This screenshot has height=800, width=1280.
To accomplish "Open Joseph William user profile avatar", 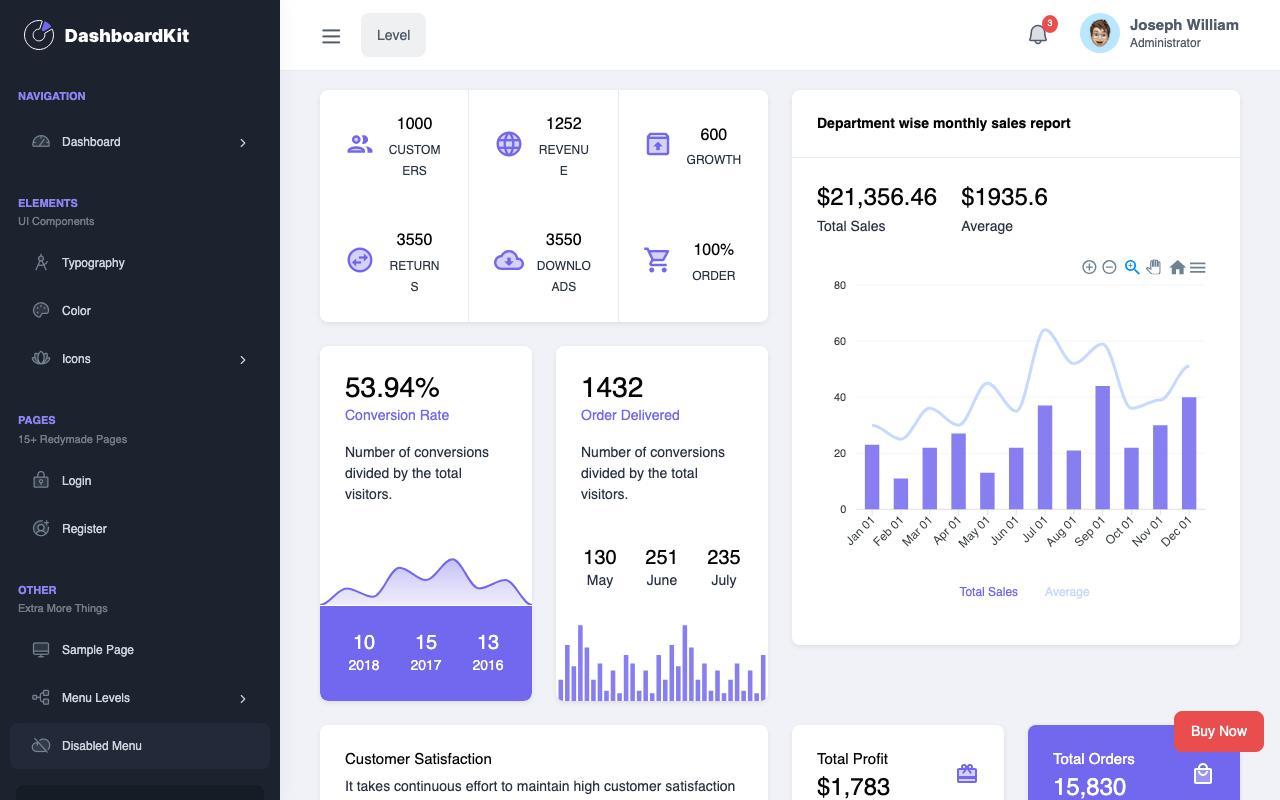I will pos(1099,34).
